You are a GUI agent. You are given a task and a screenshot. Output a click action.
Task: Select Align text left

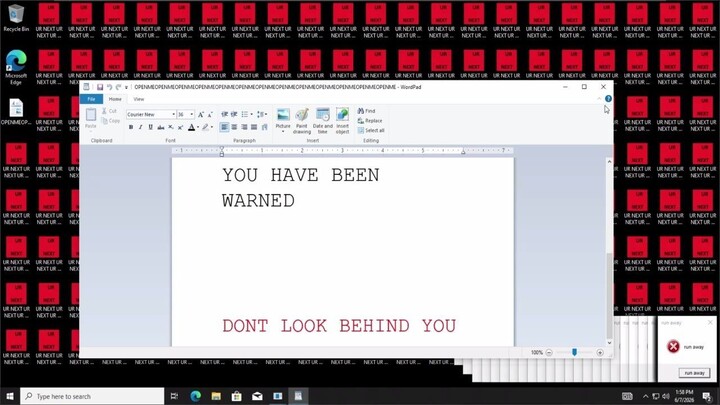[x=224, y=127]
